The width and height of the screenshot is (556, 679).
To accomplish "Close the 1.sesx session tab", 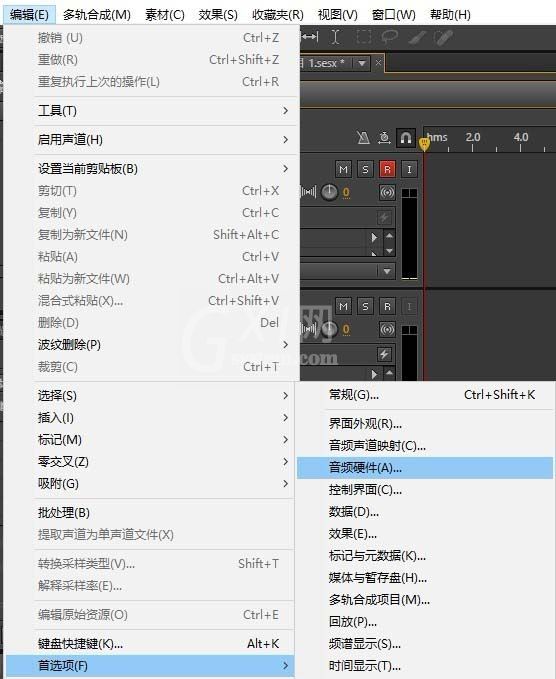I will (378, 63).
